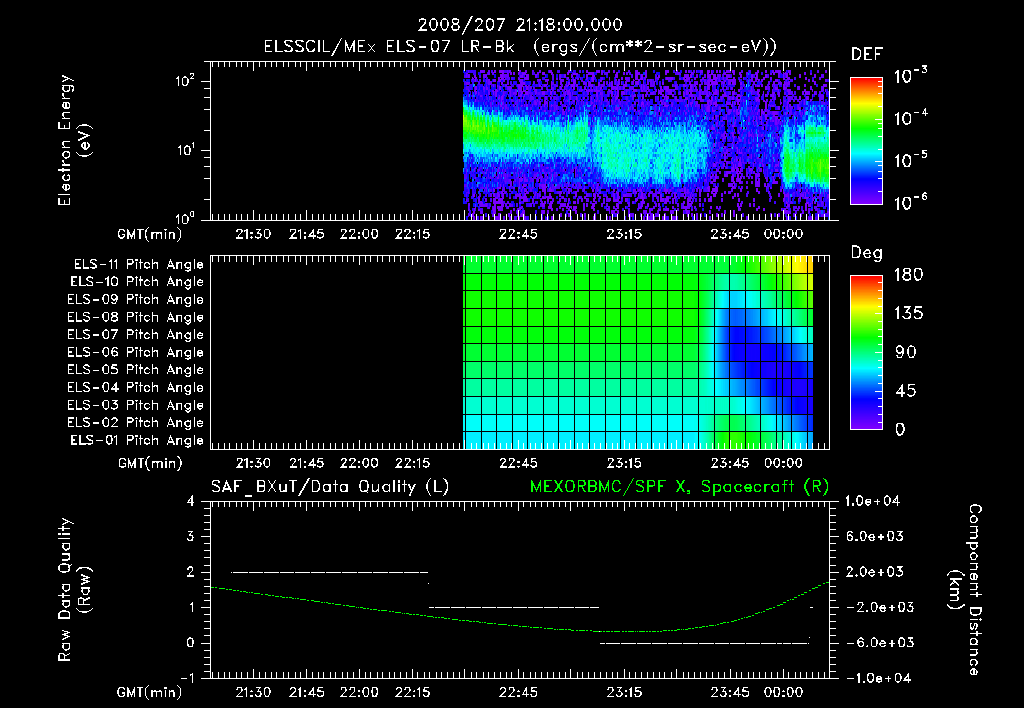Click 21:30 under the energy spectrogram
1024x708 pixels.
(x=253, y=234)
